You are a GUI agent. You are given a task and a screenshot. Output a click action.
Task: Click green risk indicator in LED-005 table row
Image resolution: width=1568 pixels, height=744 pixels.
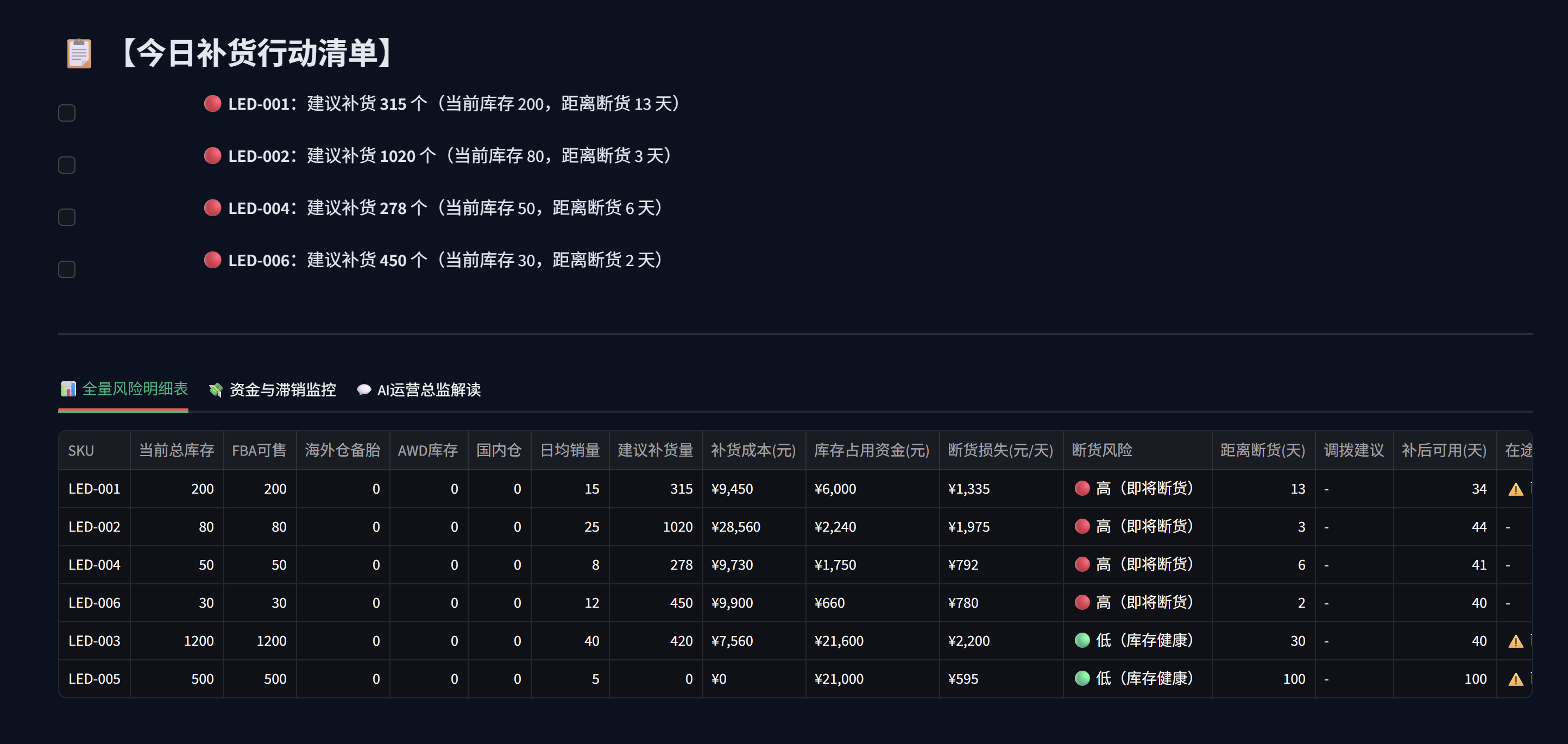pyautogui.click(x=1082, y=678)
